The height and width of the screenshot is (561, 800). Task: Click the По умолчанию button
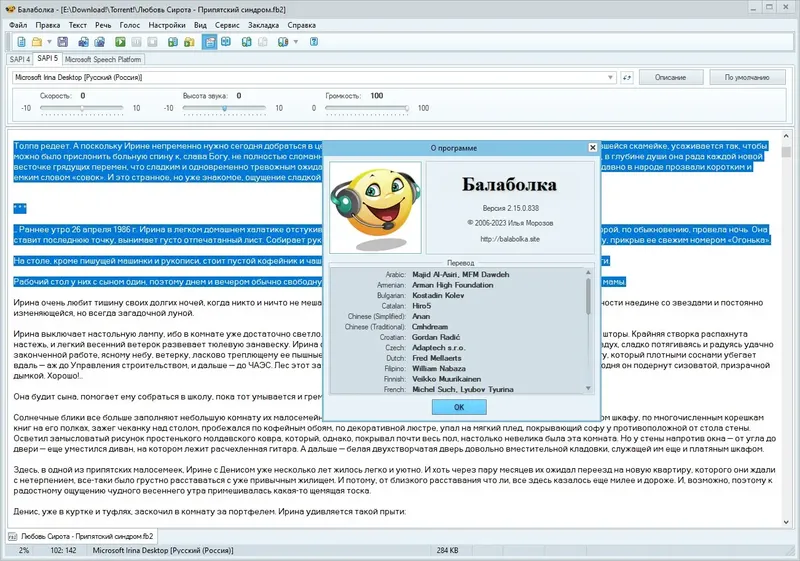tap(747, 78)
